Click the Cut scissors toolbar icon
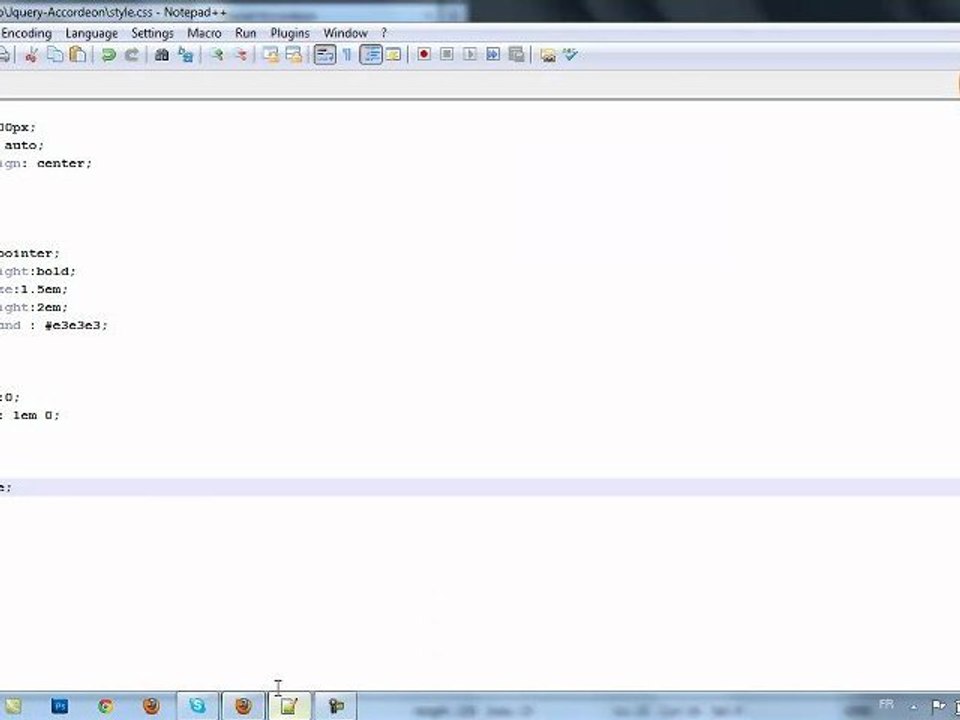960x720 pixels. (31, 54)
